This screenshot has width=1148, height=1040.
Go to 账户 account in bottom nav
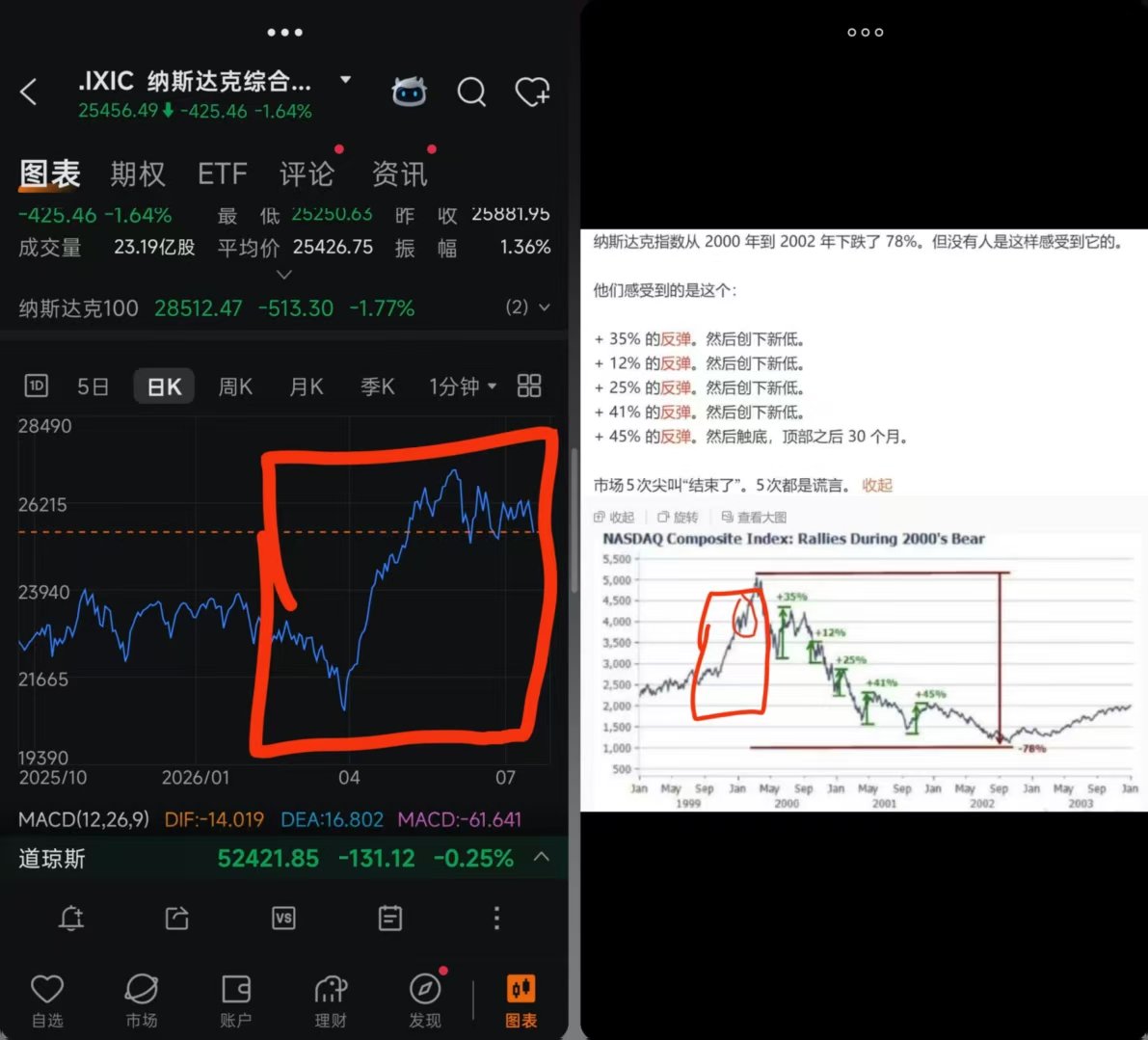coord(236,1000)
